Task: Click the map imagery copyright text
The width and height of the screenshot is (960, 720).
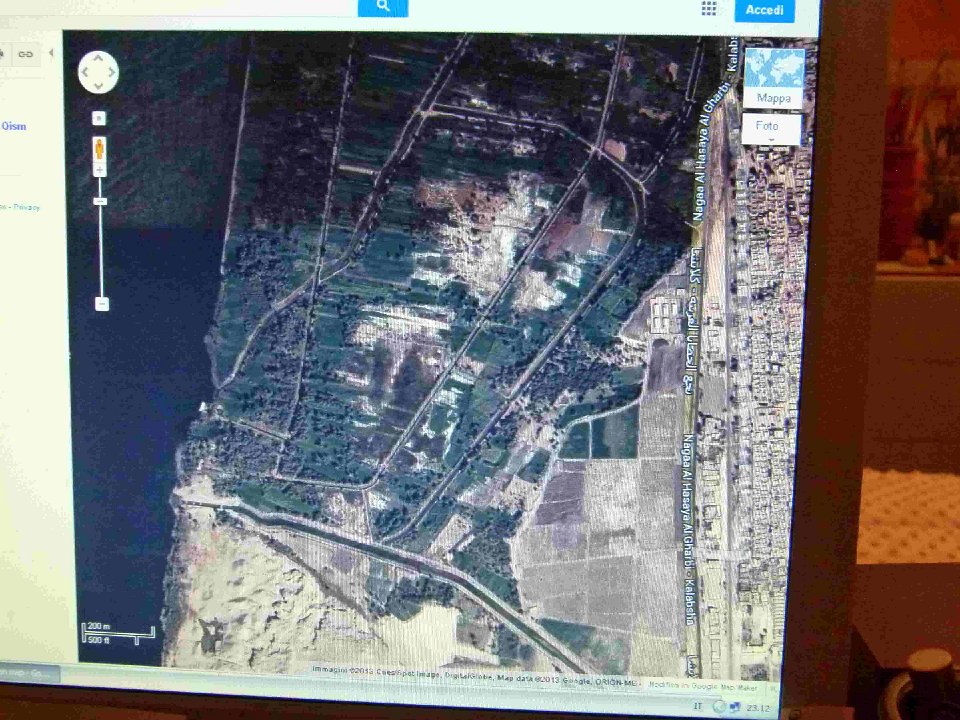Action: point(476,677)
